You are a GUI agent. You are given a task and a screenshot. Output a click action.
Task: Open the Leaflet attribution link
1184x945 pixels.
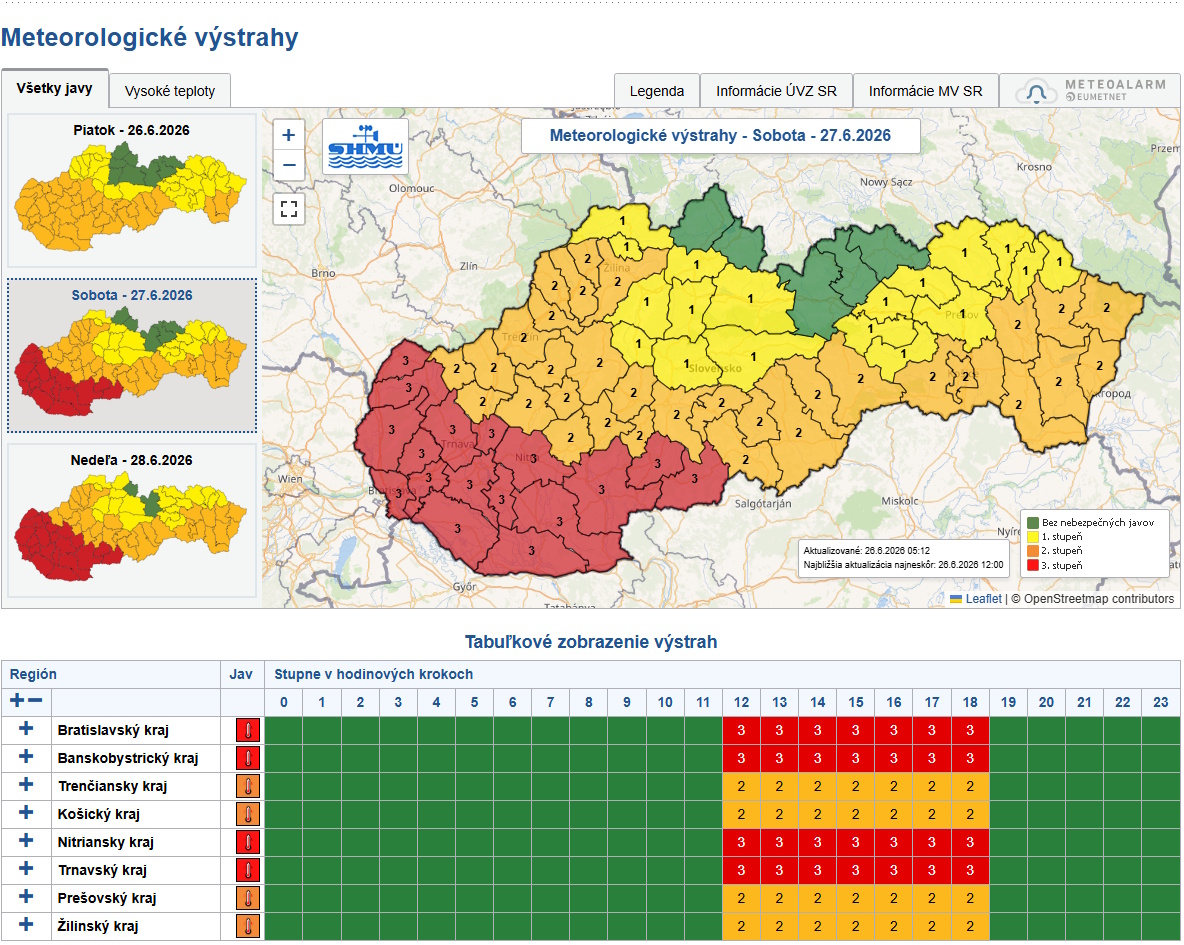pos(983,599)
